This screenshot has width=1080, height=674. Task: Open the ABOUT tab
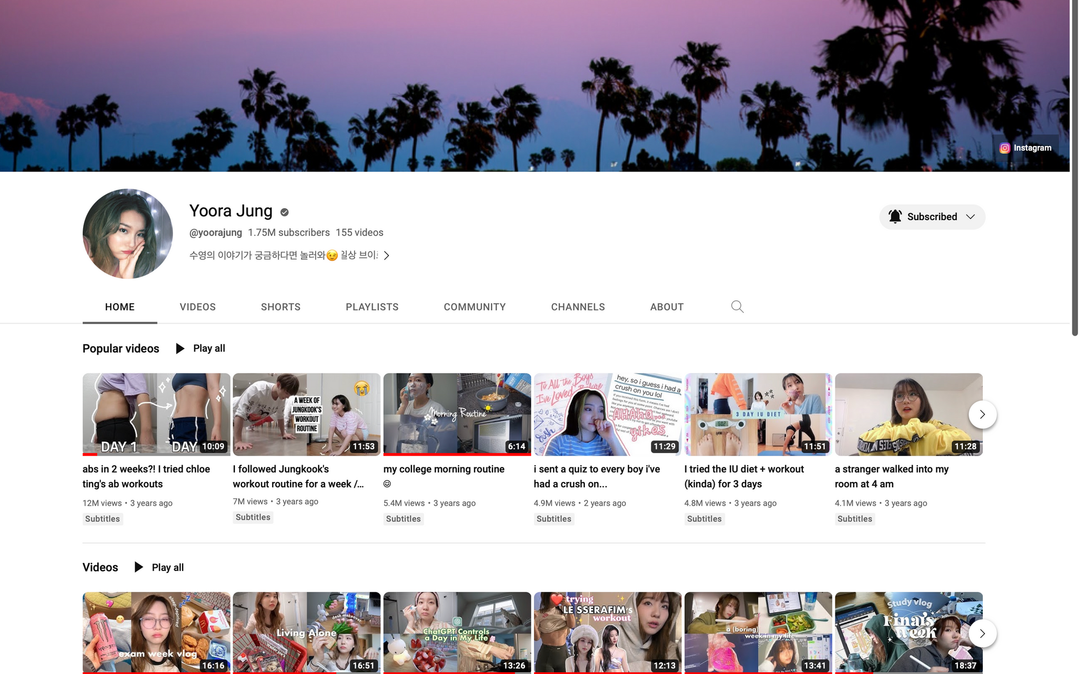click(667, 307)
